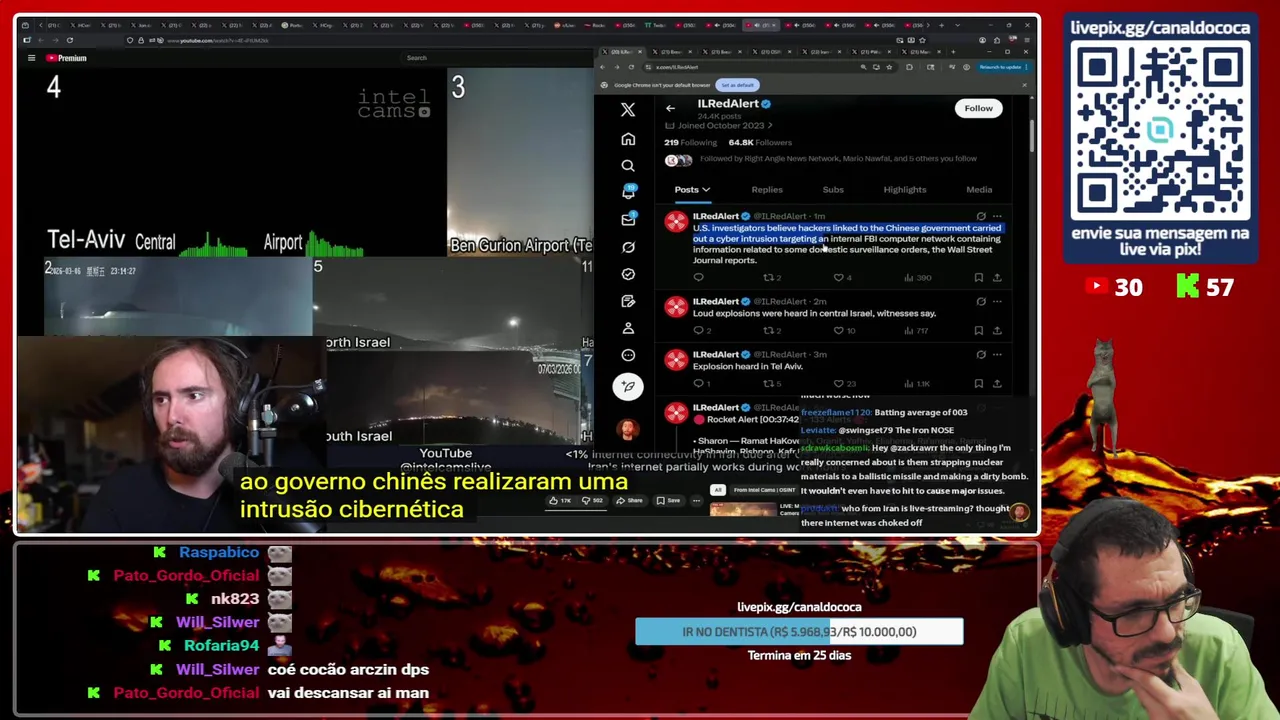This screenshot has height=720, width=1280.
Task: Click the back arrow beside ILRedAlert header
Action: pos(670,108)
